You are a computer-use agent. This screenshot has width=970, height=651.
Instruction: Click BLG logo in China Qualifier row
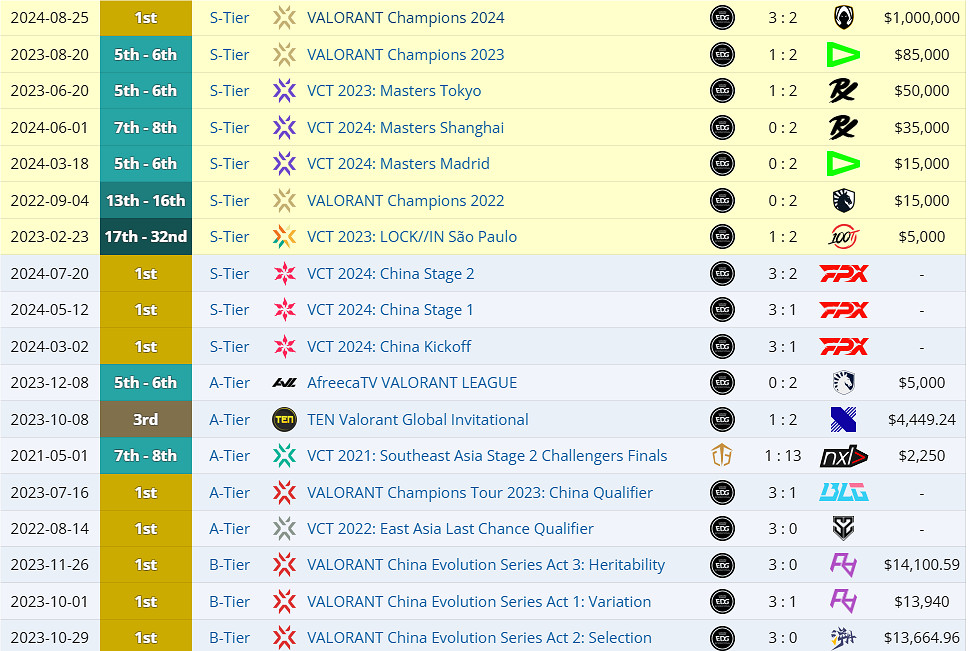(x=843, y=493)
